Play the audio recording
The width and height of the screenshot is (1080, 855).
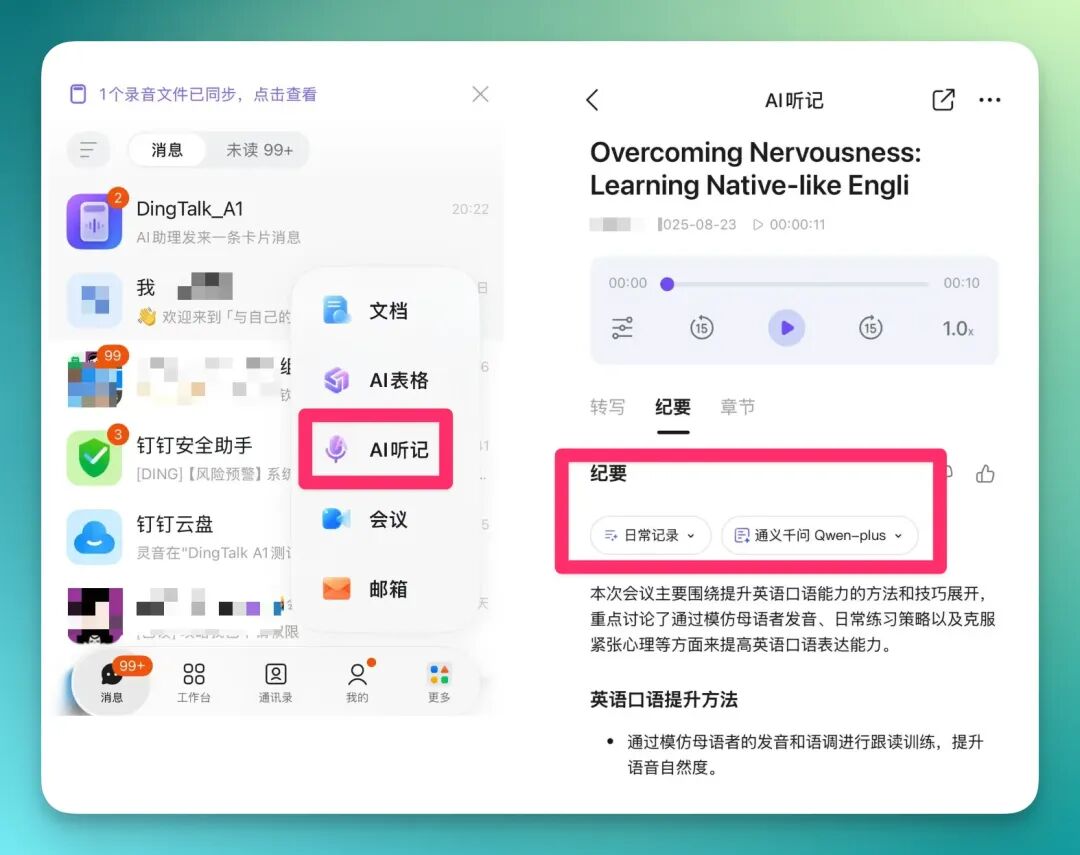pos(786,329)
